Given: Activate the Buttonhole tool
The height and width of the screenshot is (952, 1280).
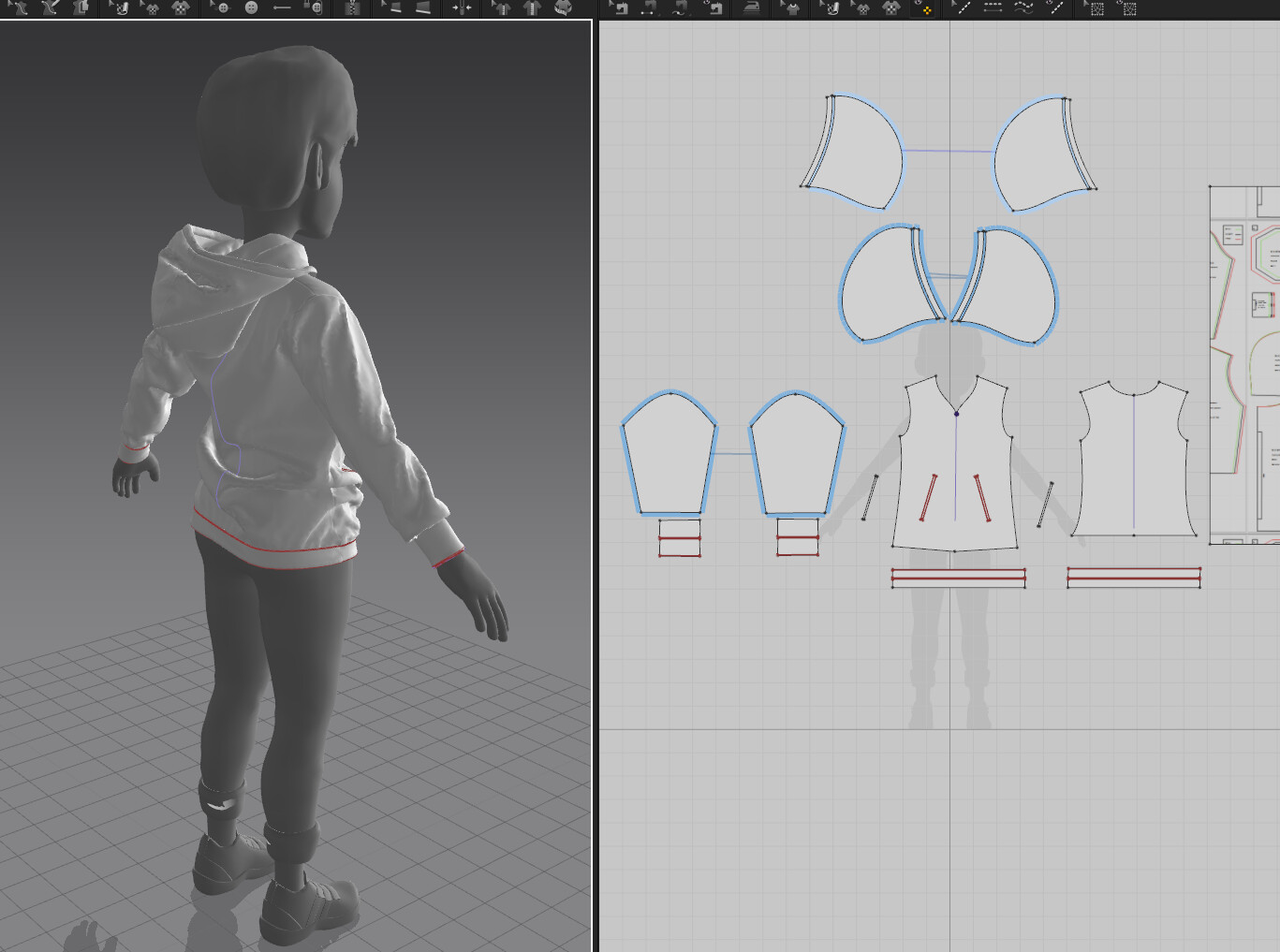Looking at the screenshot, I should click(x=282, y=8).
